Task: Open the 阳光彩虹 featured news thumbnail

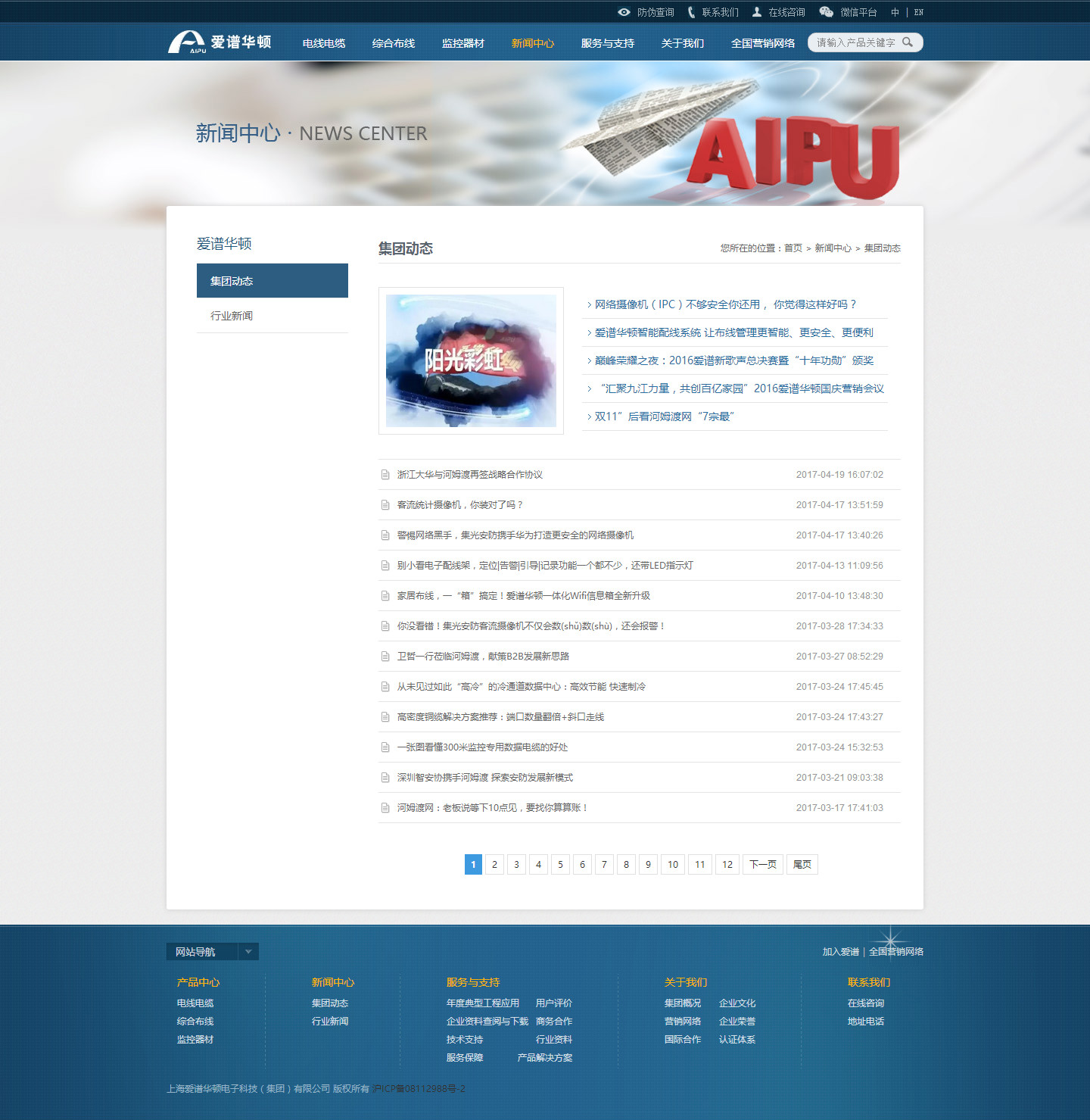Action: [471, 360]
